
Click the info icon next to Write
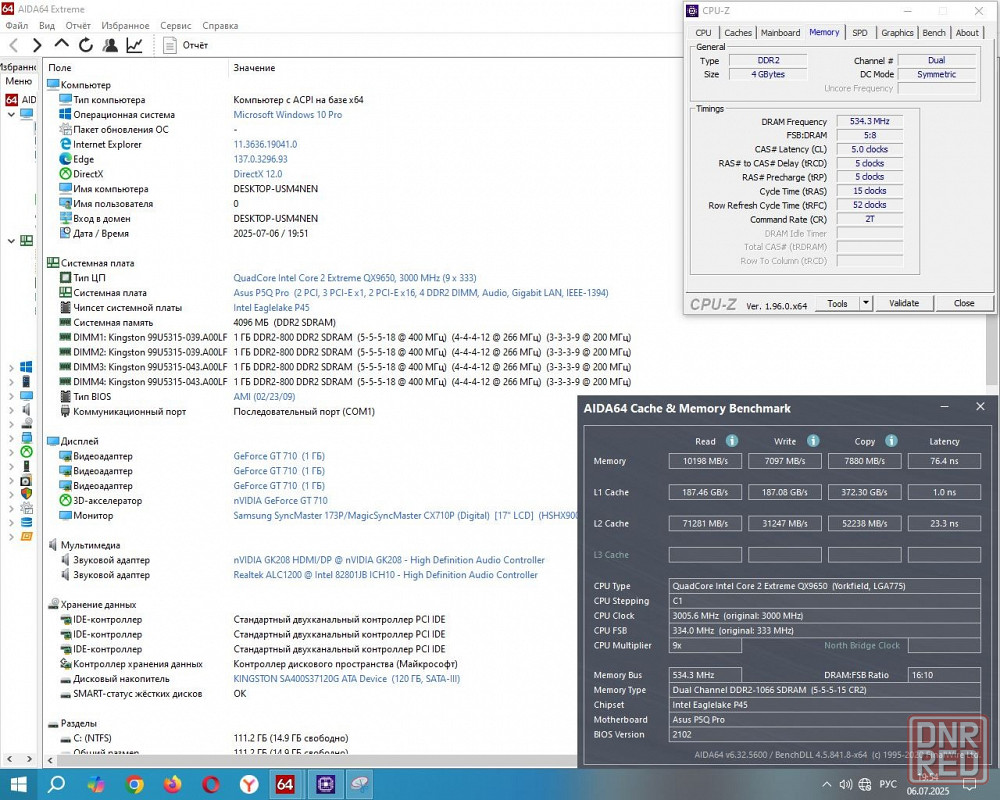(x=812, y=441)
